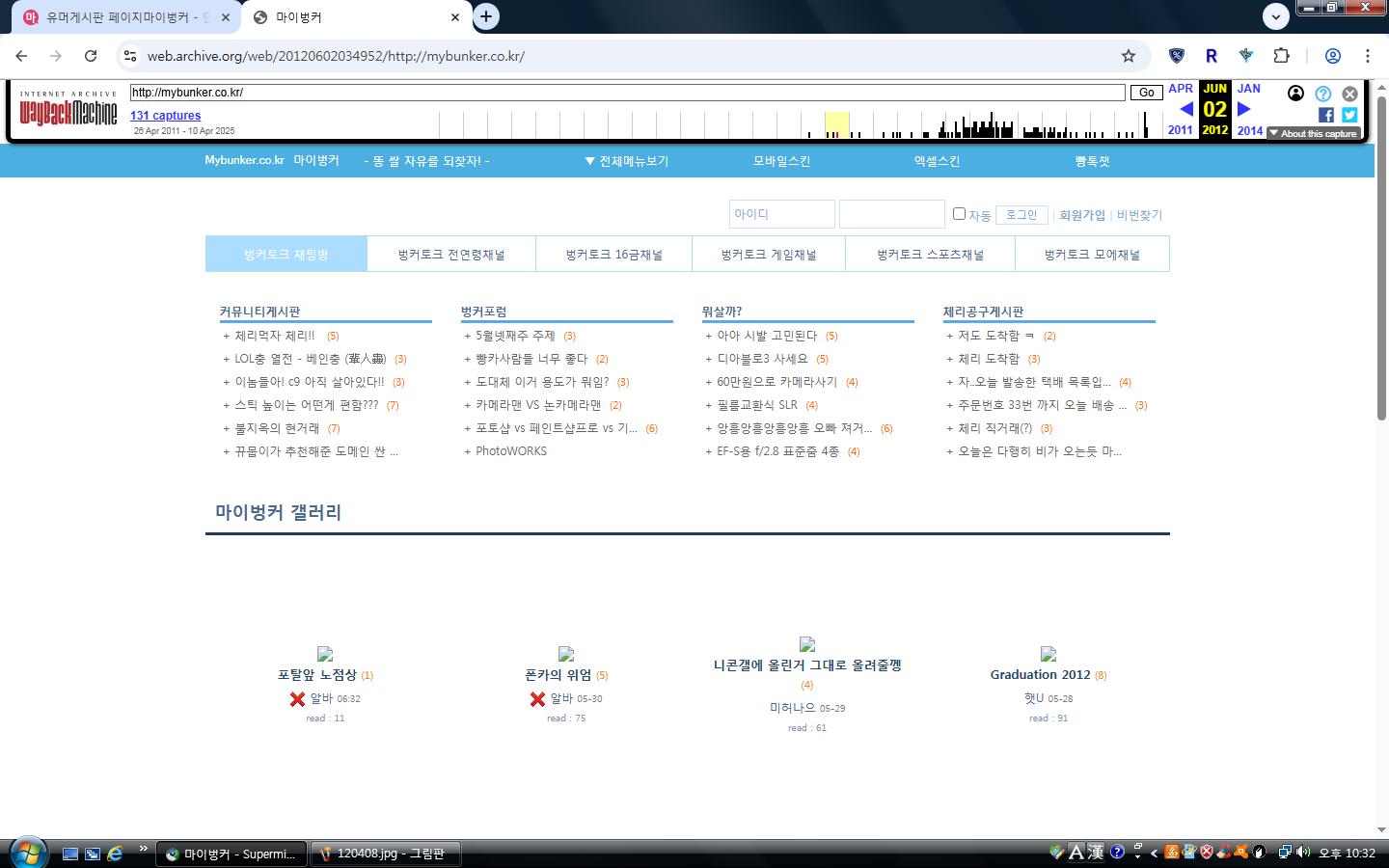Bookmark this page with the star icon
Image resolution: width=1389 pixels, height=868 pixels.
click(x=1129, y=56)
